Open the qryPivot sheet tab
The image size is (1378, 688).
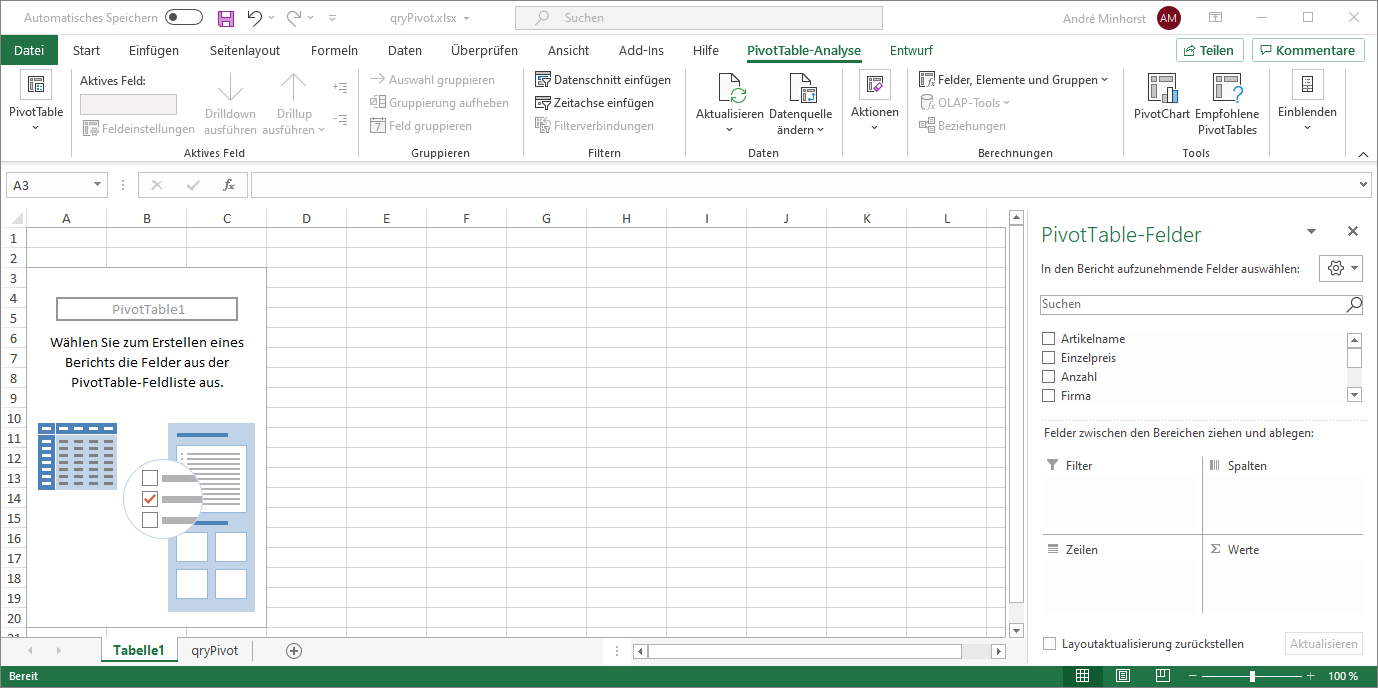215,650
